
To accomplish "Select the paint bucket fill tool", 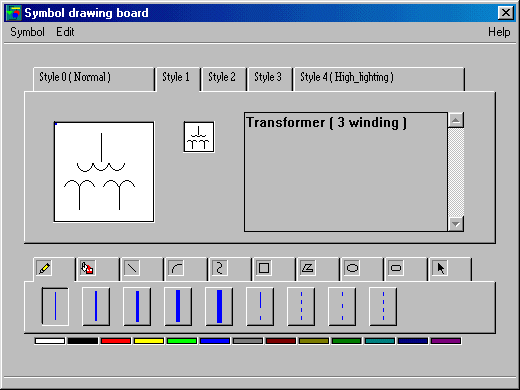I will point(87,268).
